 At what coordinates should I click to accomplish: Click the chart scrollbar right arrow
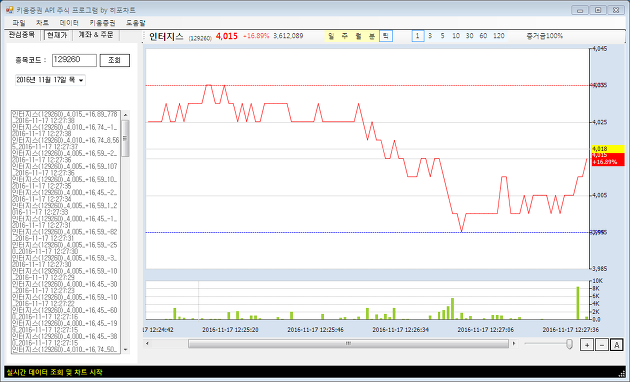click(x=514, y=343)
